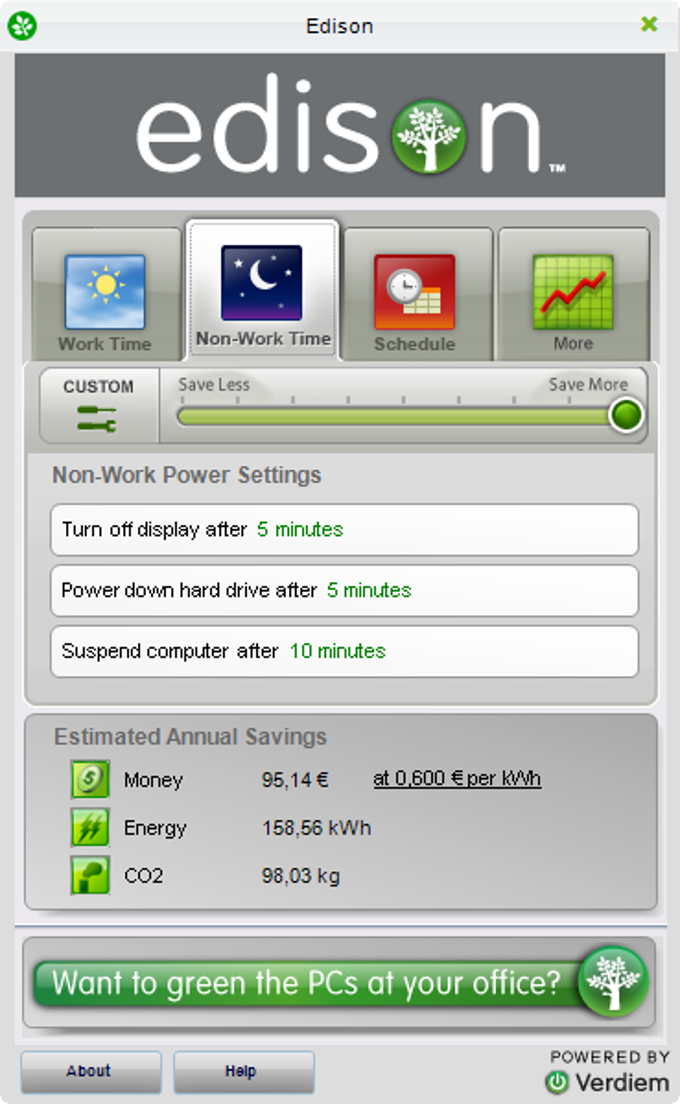This screenshot has width=680, height=1104.
Task: Click the Energy lightning icon
Action: (90, 827)
